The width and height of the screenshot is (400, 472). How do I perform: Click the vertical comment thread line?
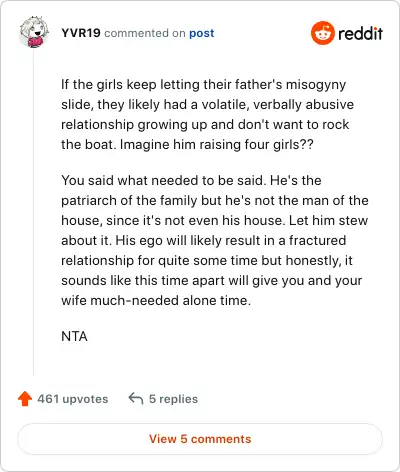[33, 212]
